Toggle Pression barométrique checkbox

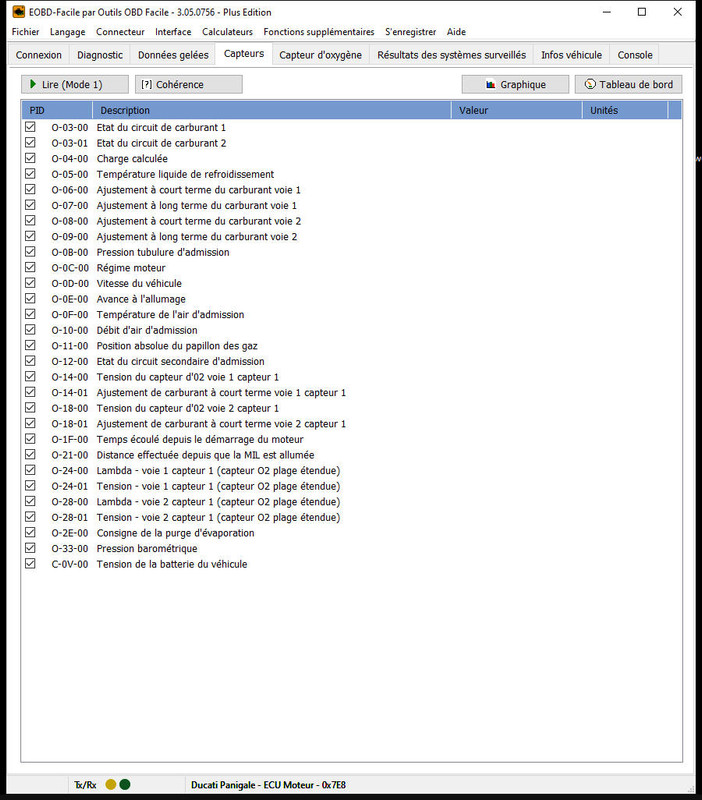click(30, 548)
